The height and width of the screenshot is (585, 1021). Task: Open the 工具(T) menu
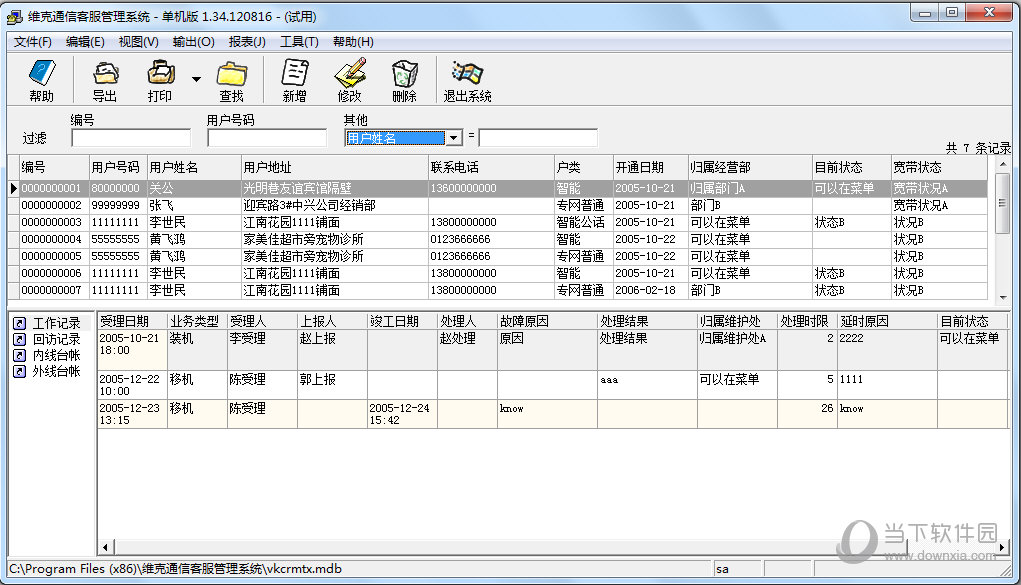pos(300,42)
